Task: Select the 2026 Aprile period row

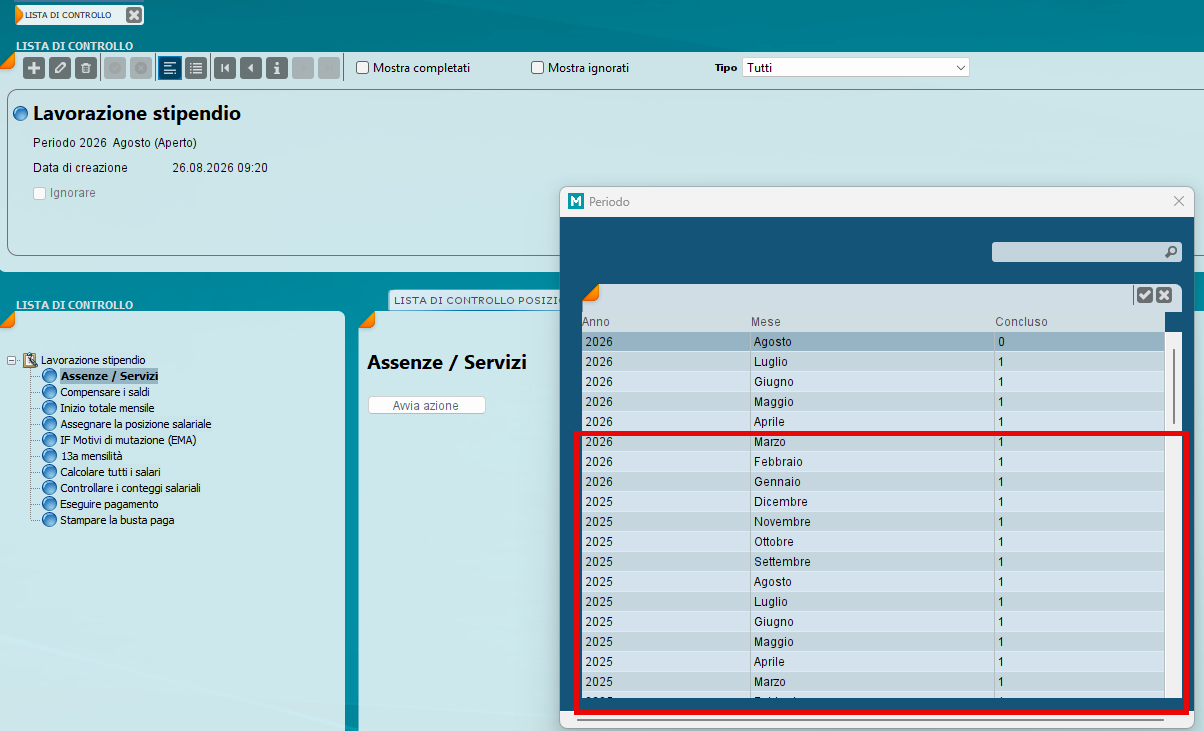Action: point(873,422)
